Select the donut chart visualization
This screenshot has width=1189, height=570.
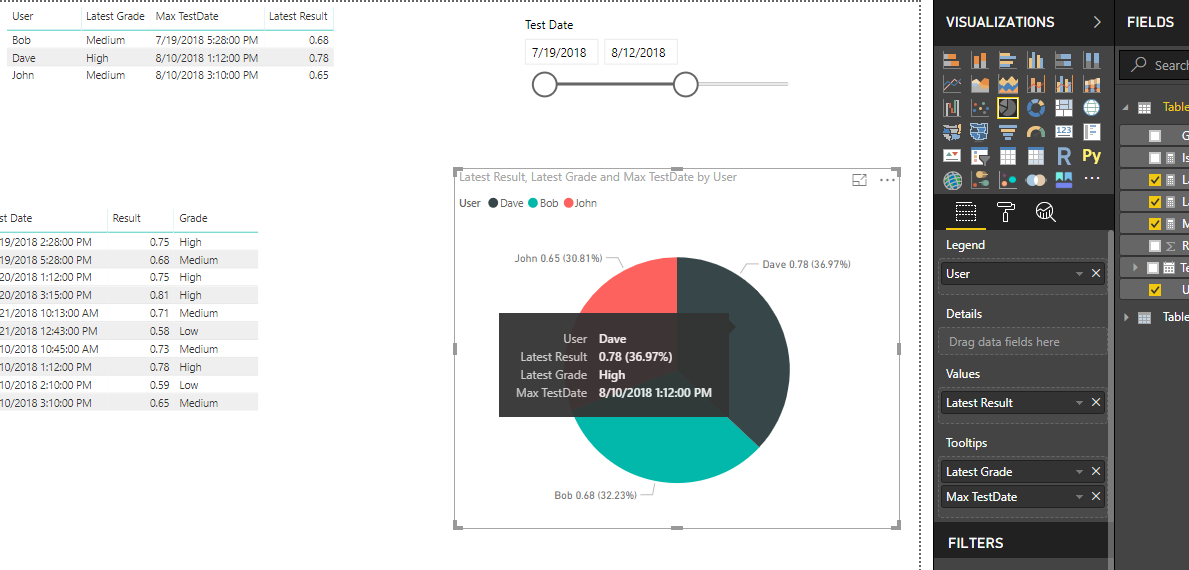(x=1036, y=108)
